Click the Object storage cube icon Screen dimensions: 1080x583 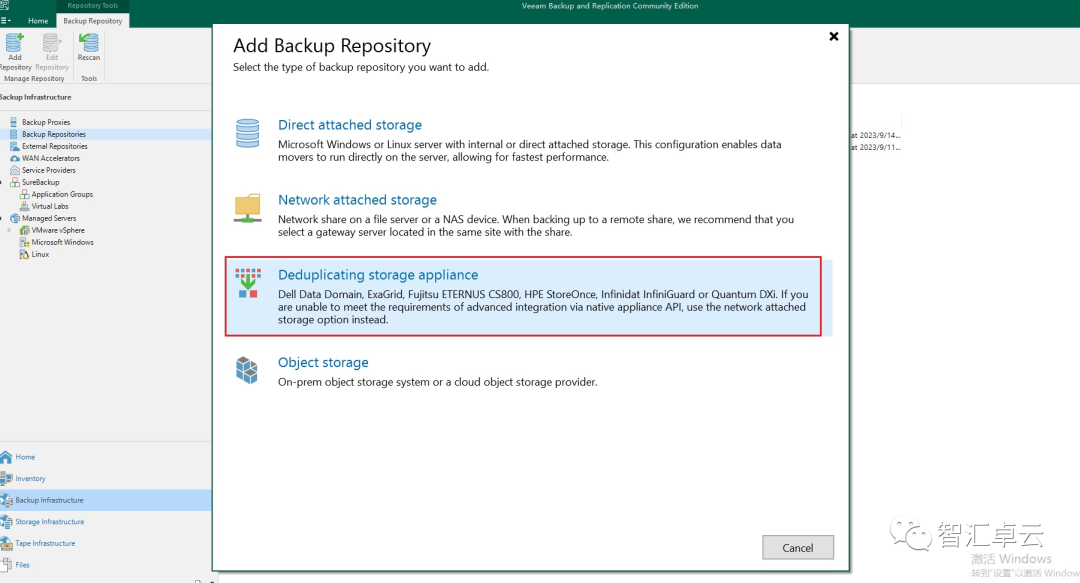pyautogui.click(x=247, y=370)
